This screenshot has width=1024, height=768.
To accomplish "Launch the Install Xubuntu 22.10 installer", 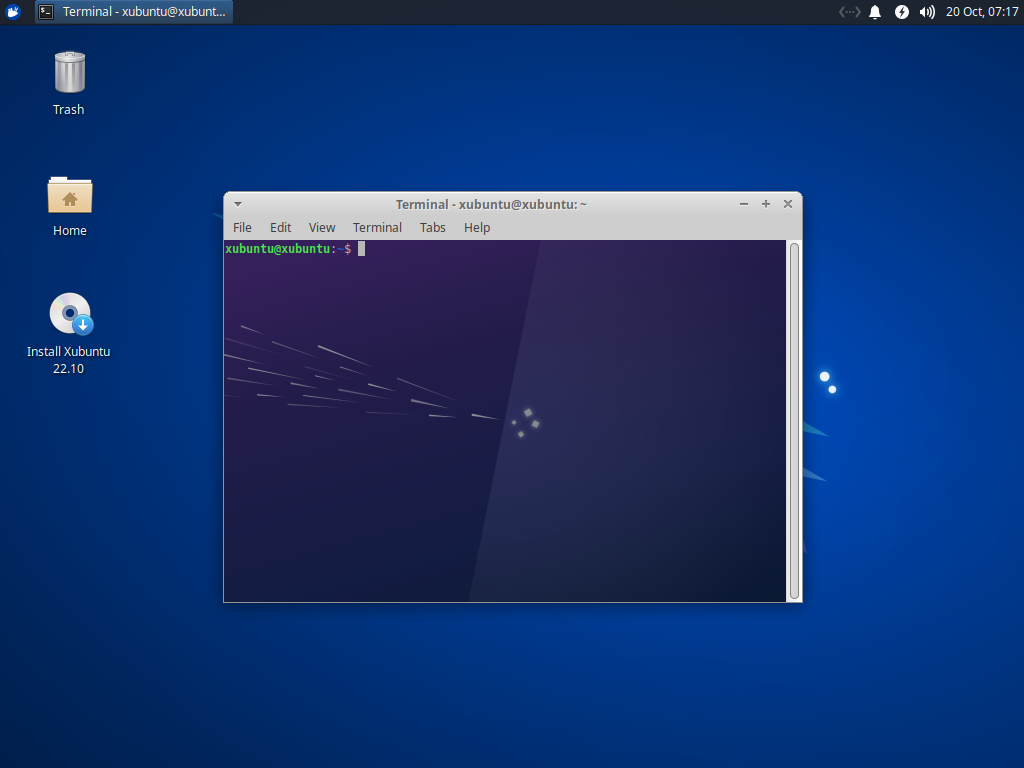I will click(68, 313).
